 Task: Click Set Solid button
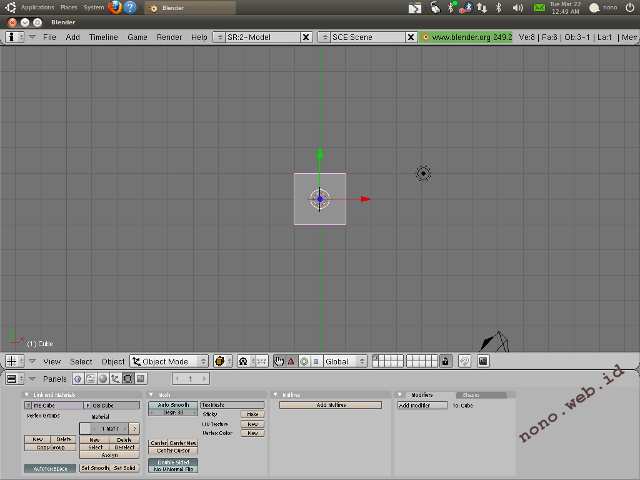tap(125, 468)
